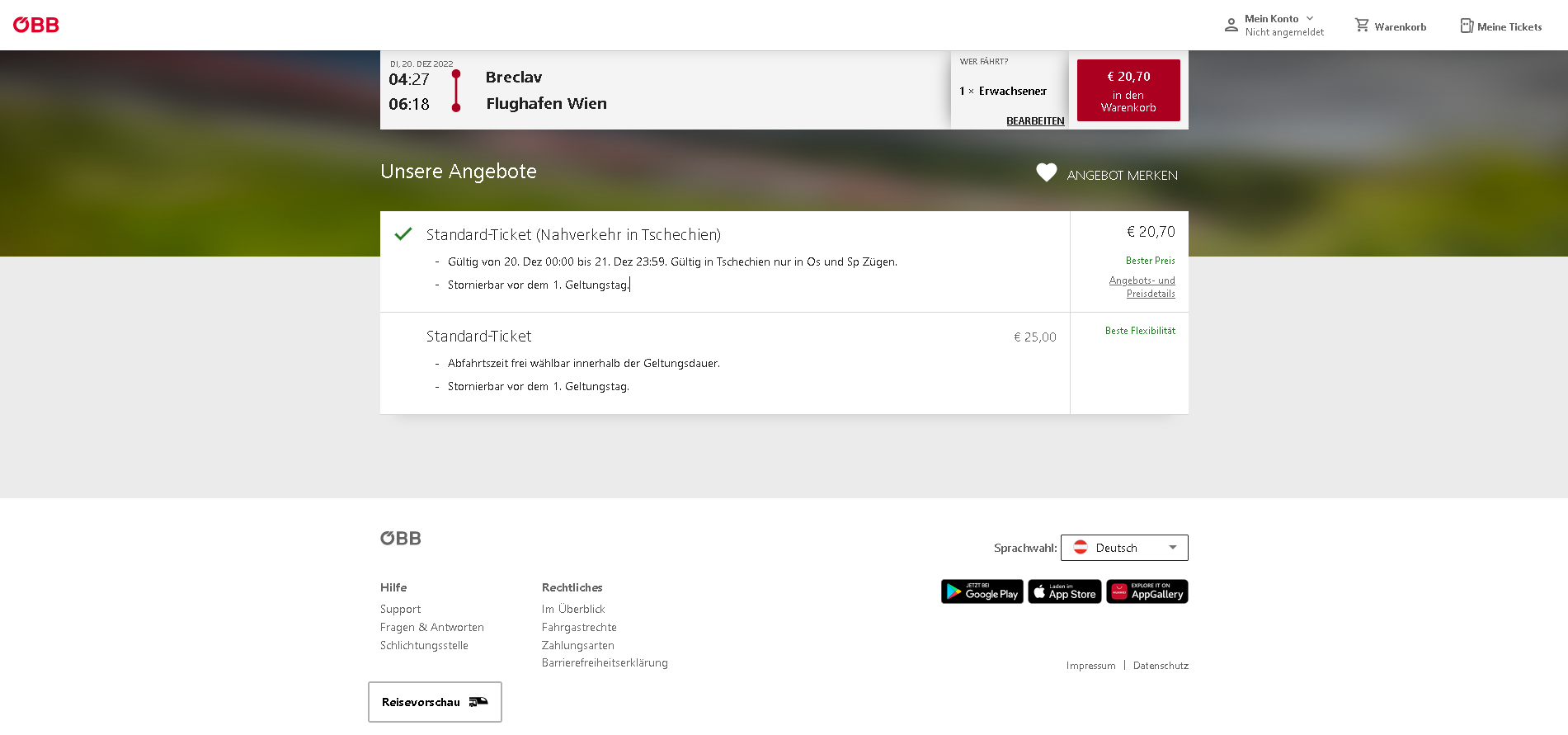Image resolution: width=1568 pixels, height=735 pixels.
Task: Click the ÖBB logo in header
Action: pyautogui.click(x=36, y=25)
